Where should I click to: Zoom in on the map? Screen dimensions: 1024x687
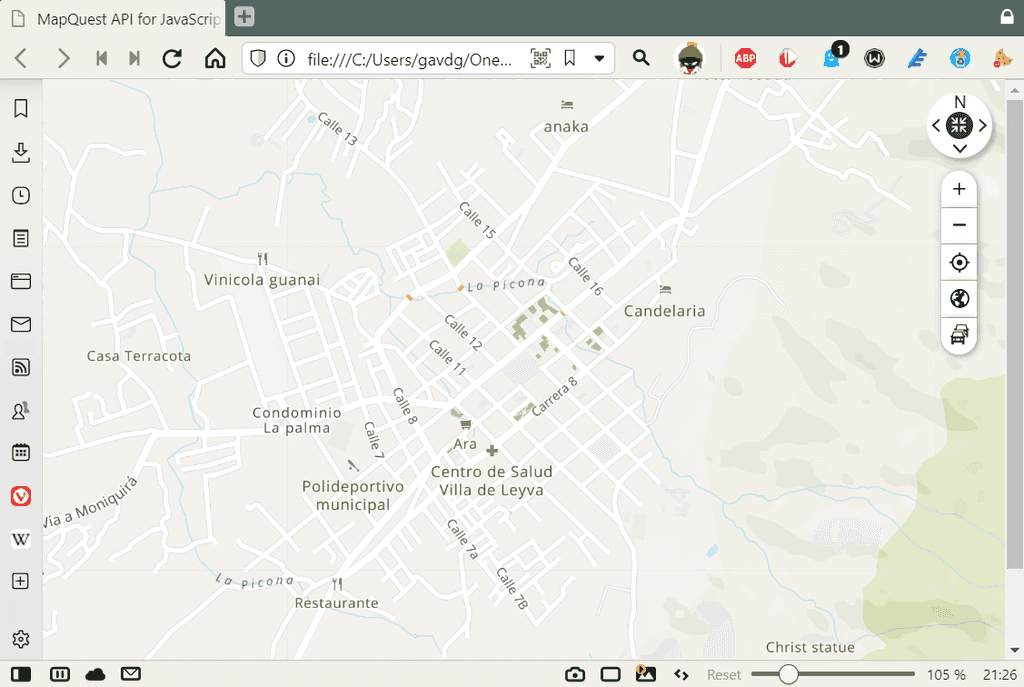(959, 189)
